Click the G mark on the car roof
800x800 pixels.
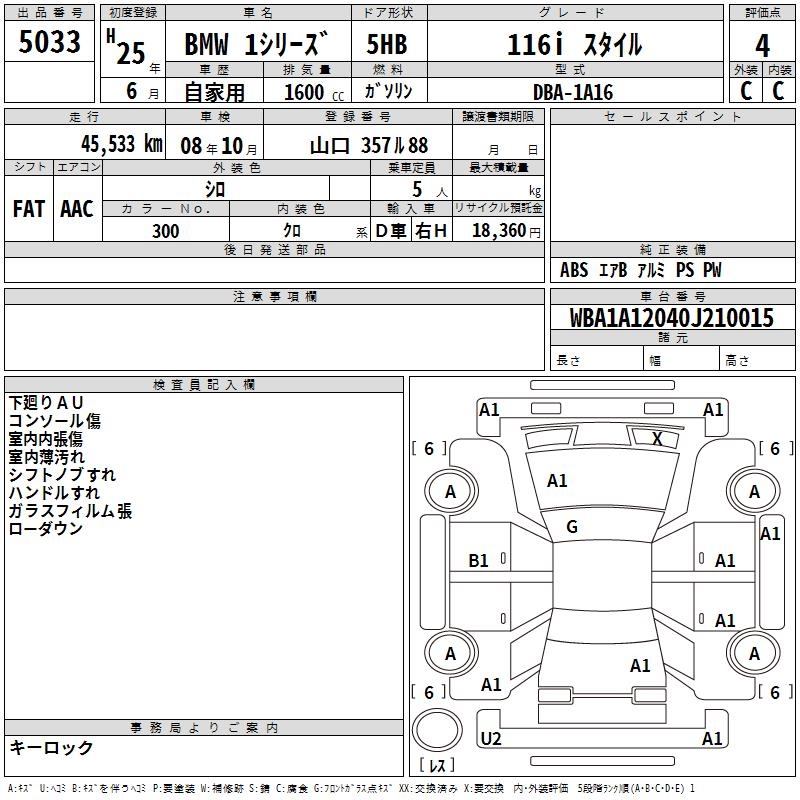[572, 527]
